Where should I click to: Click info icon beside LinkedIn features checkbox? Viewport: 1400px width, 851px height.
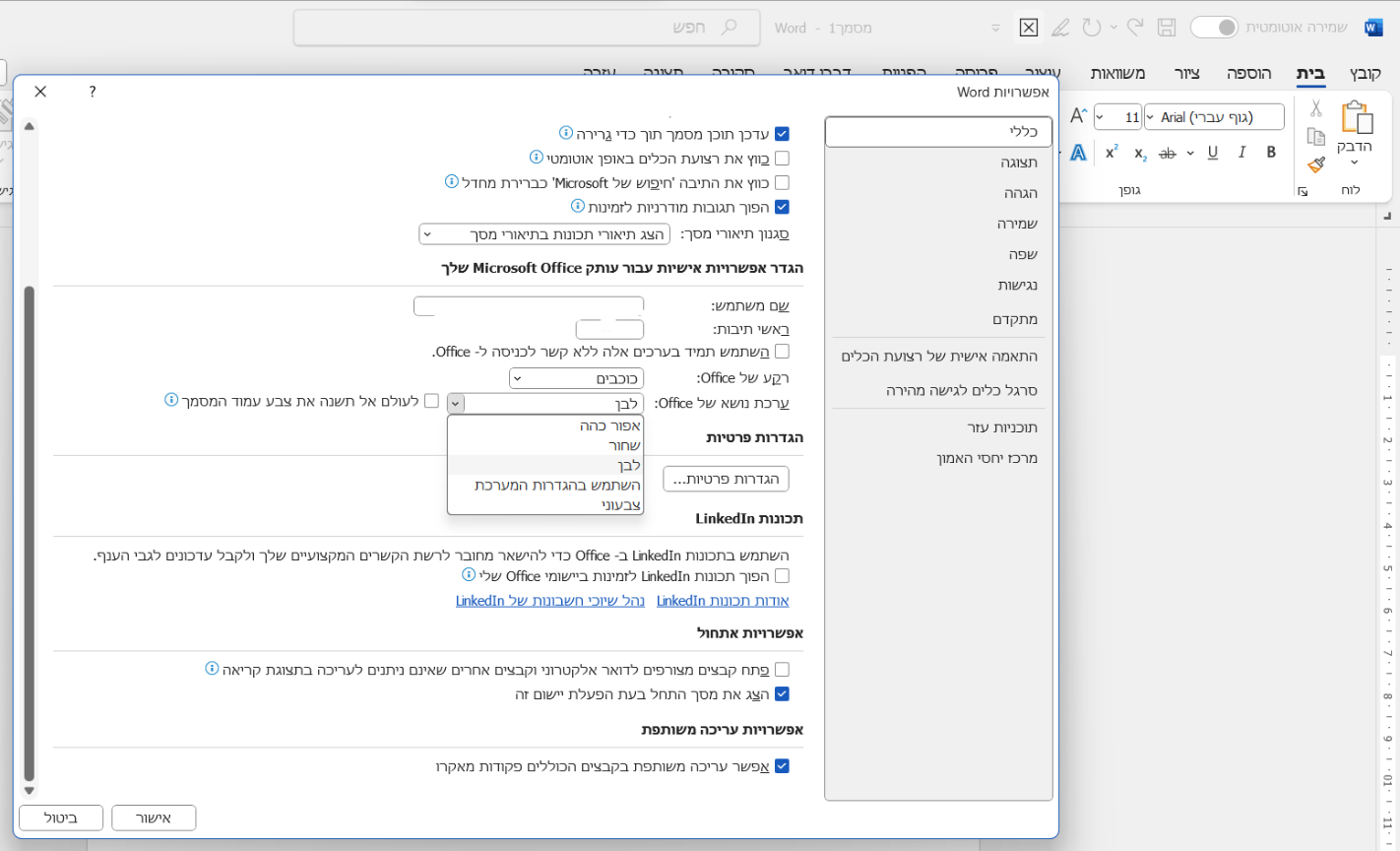point(469,575)
